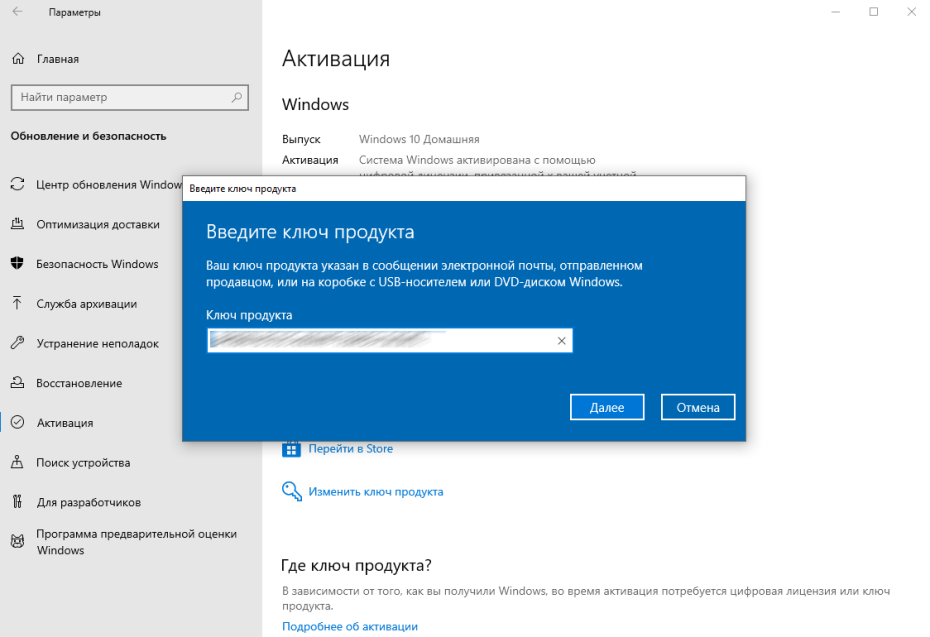Click the search magnifier icon
Viewport: 930px width, 637px height.
point(237,97)
